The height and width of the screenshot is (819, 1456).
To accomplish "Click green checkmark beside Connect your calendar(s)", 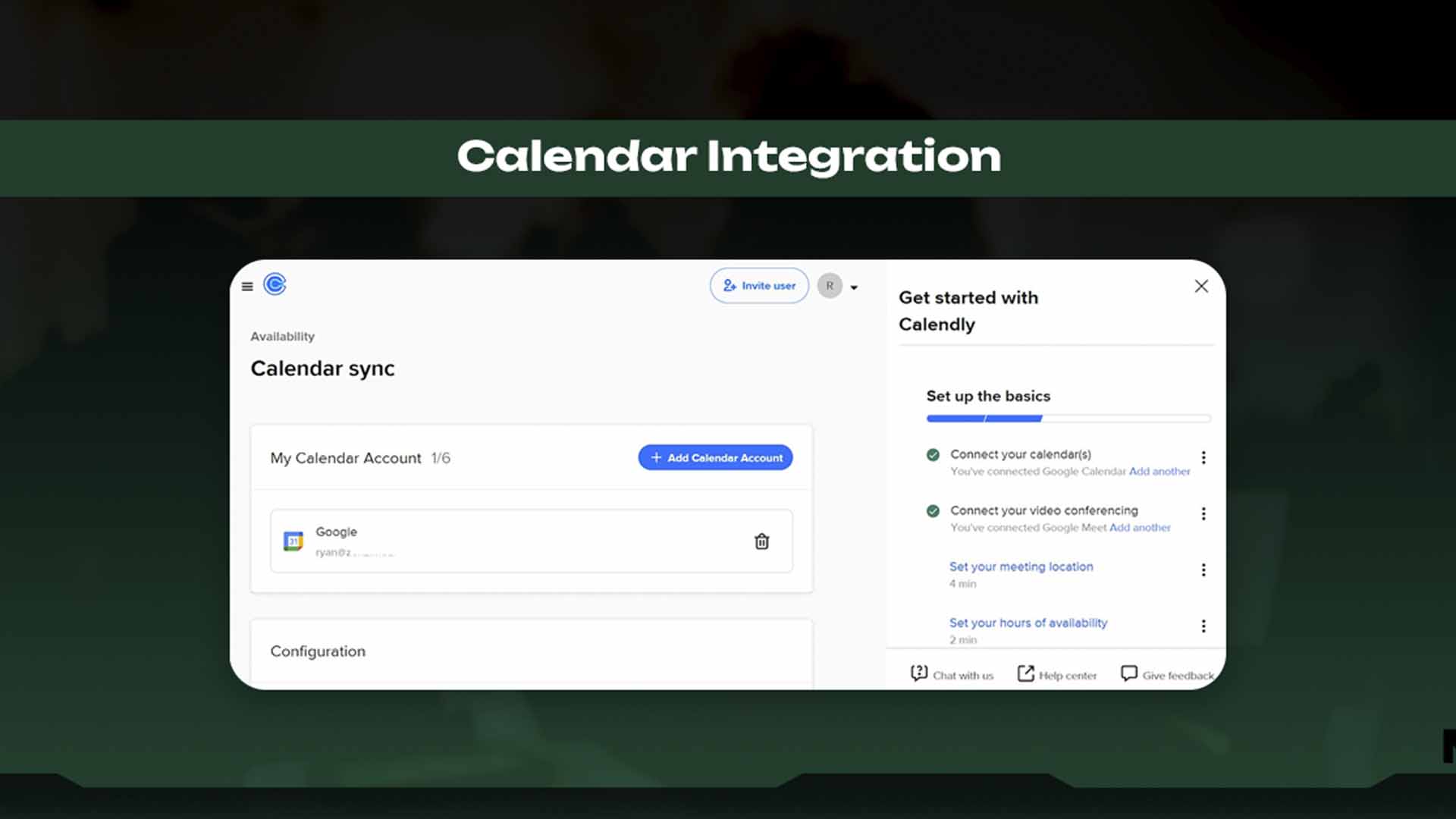I will coord(933,455).
